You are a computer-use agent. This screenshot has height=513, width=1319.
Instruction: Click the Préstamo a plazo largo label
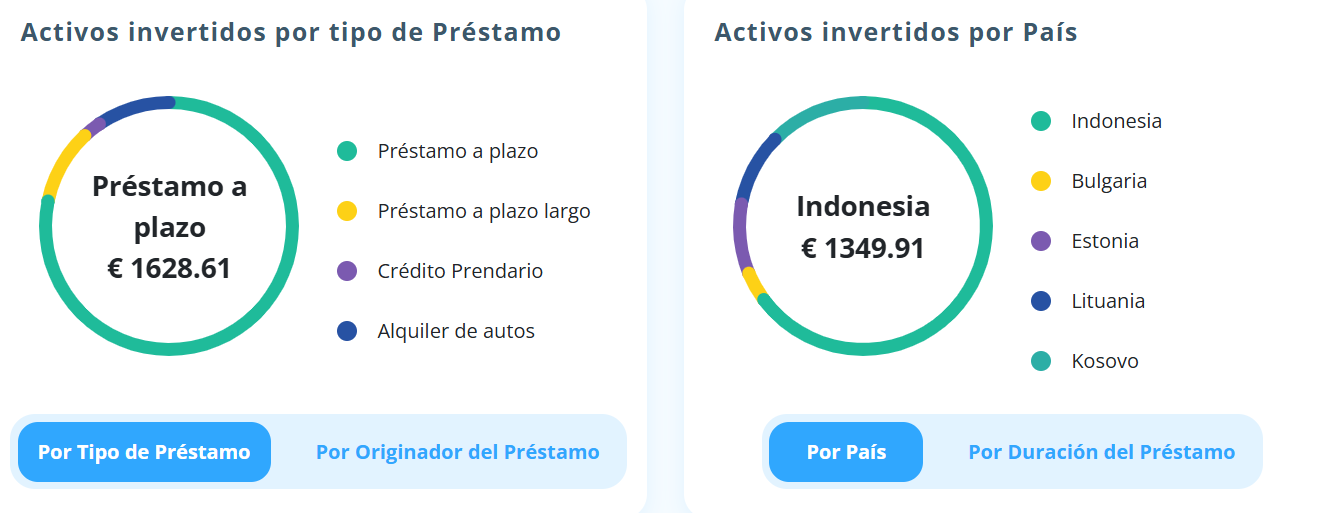click(x=484, y=212)
